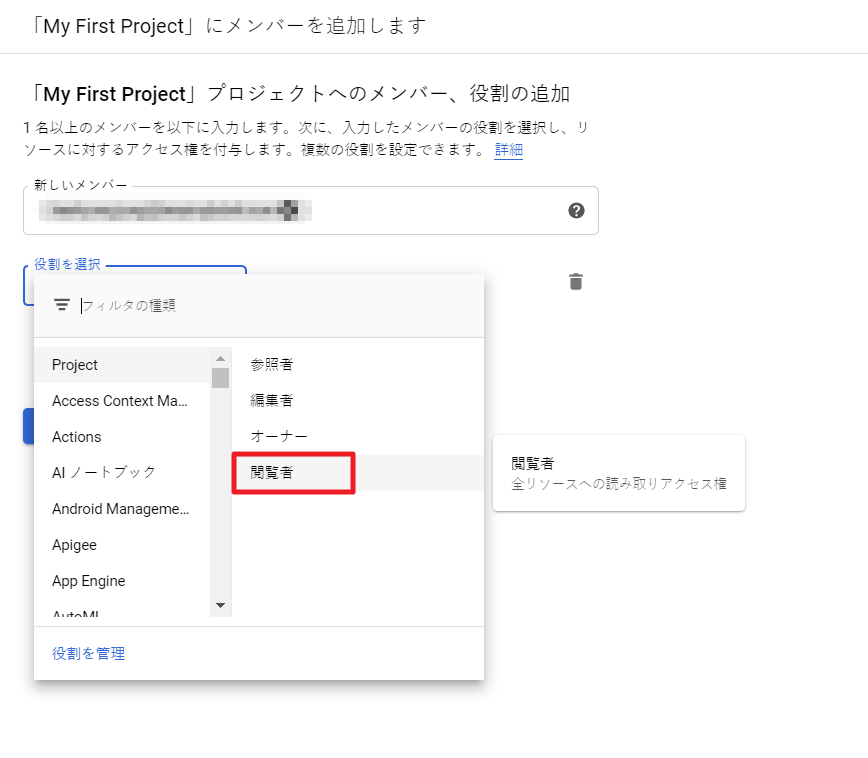
Task: Select the 閲覧者 role
Action: tap(272, 473)
